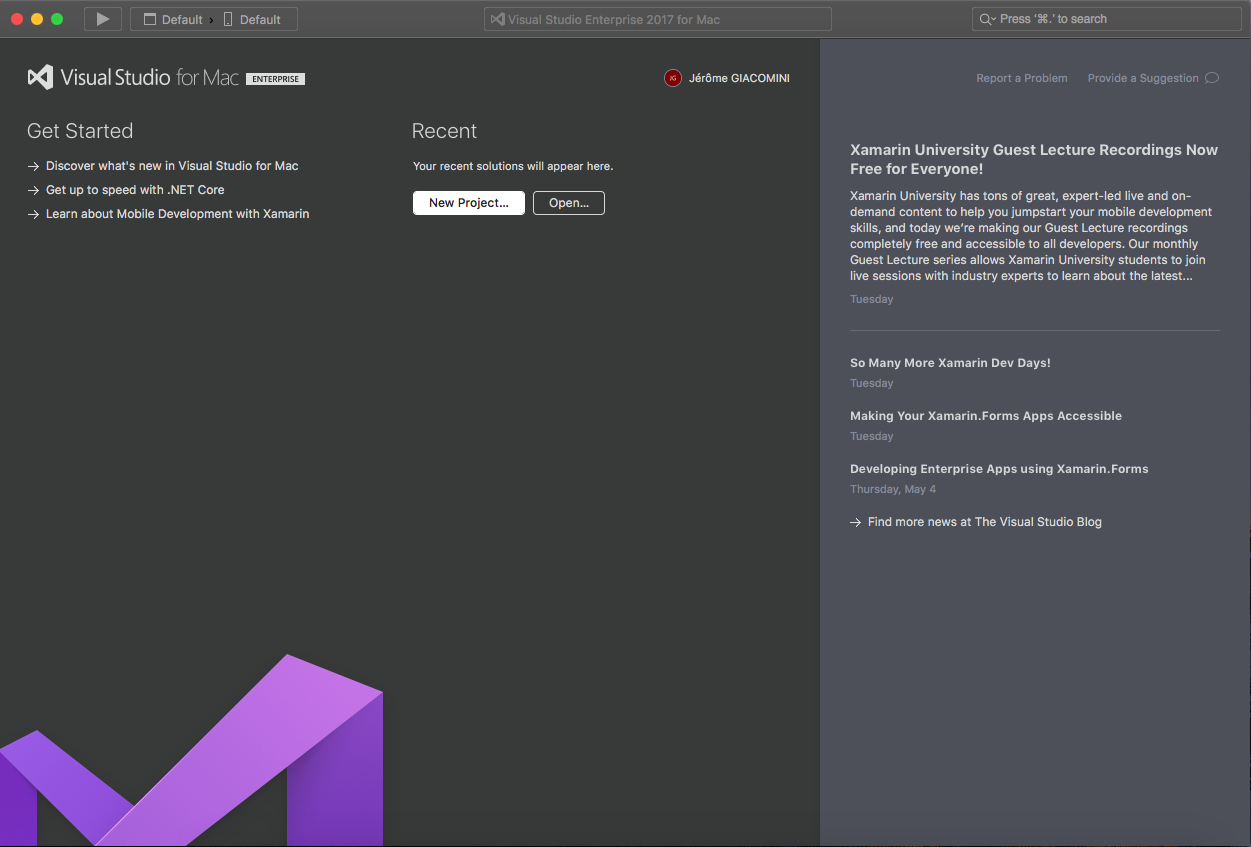Click the Provide a Suggestion link

(1143, 78)
